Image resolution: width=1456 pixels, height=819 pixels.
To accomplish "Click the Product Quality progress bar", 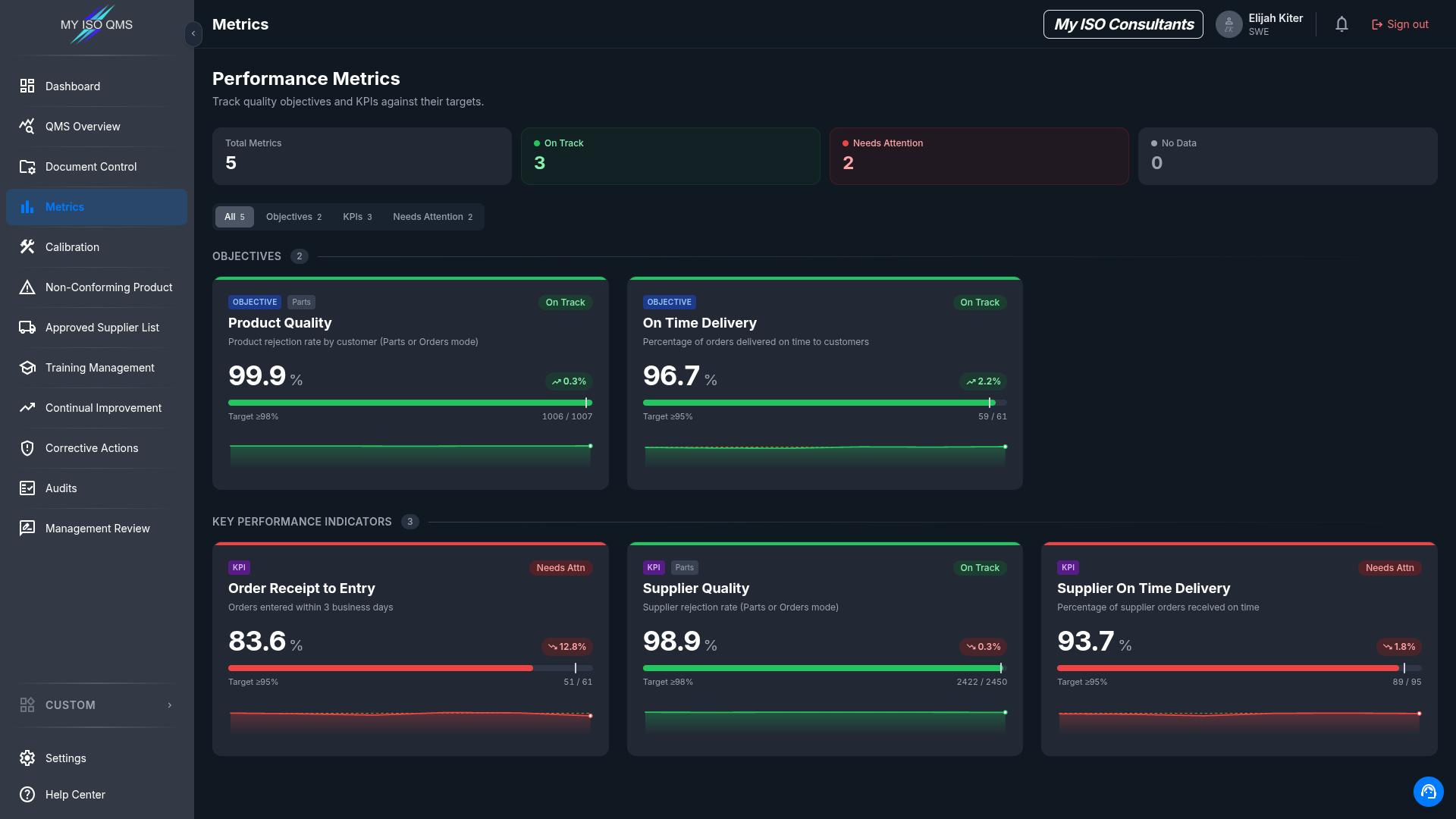I will [410, 403].
